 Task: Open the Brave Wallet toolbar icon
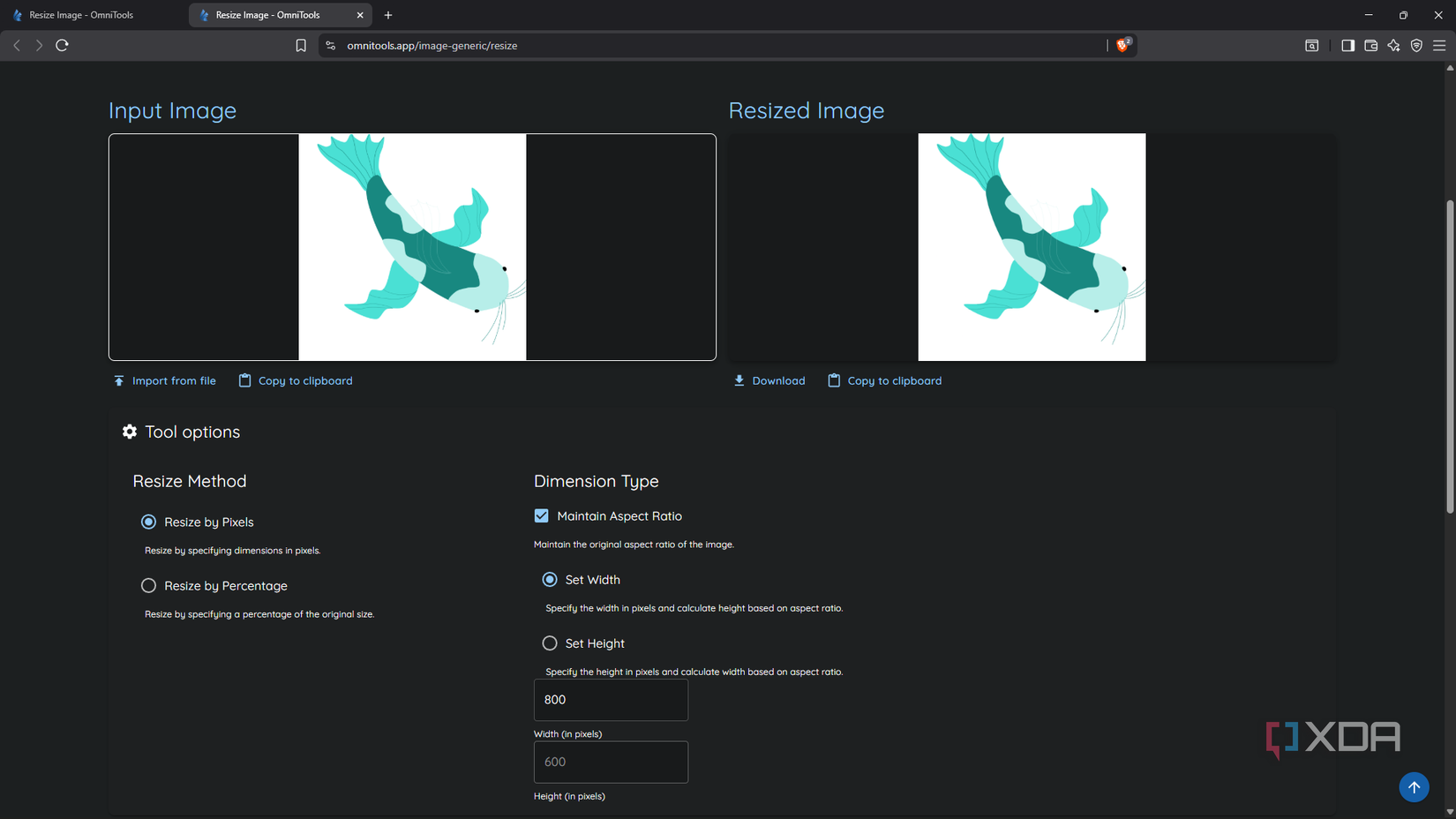[x=1370, y=45]
